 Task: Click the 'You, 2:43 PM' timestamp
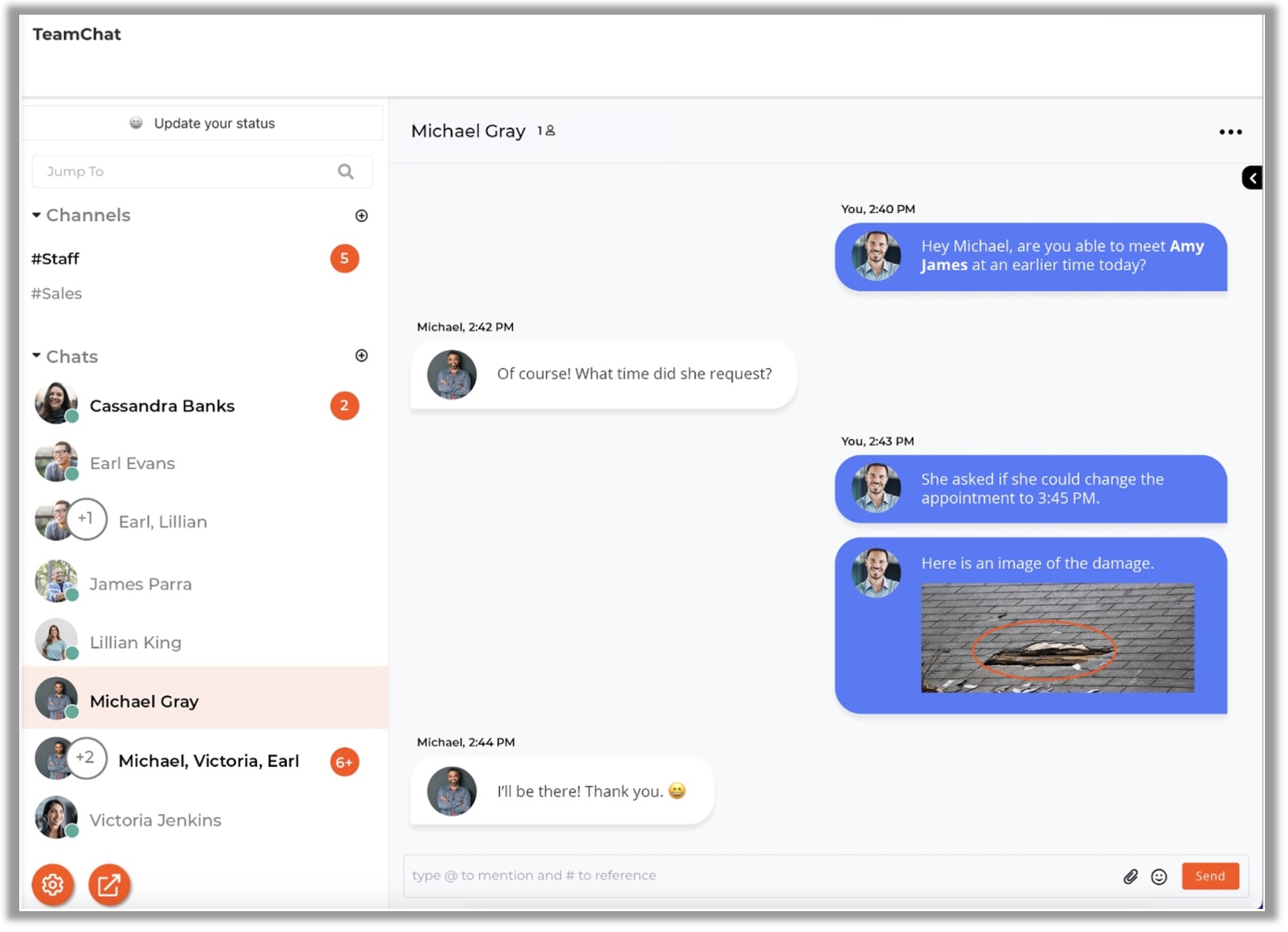point(878,441)
